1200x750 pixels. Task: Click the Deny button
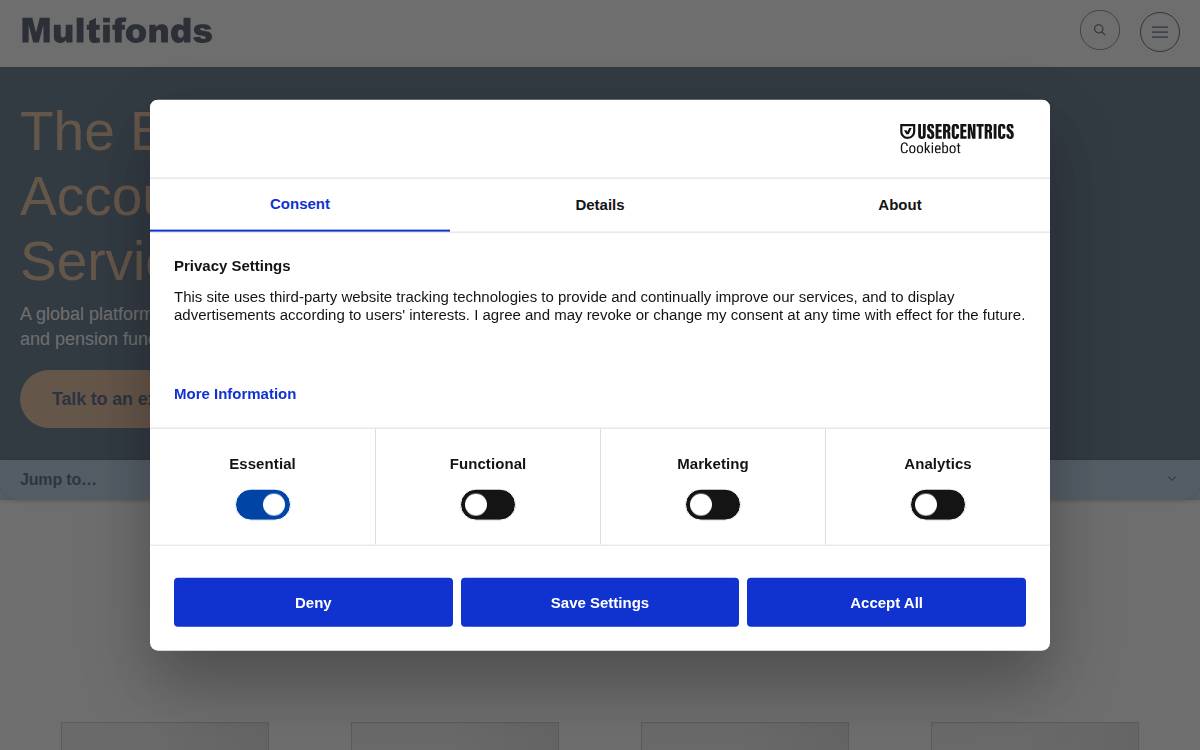[x=313, y=602]
